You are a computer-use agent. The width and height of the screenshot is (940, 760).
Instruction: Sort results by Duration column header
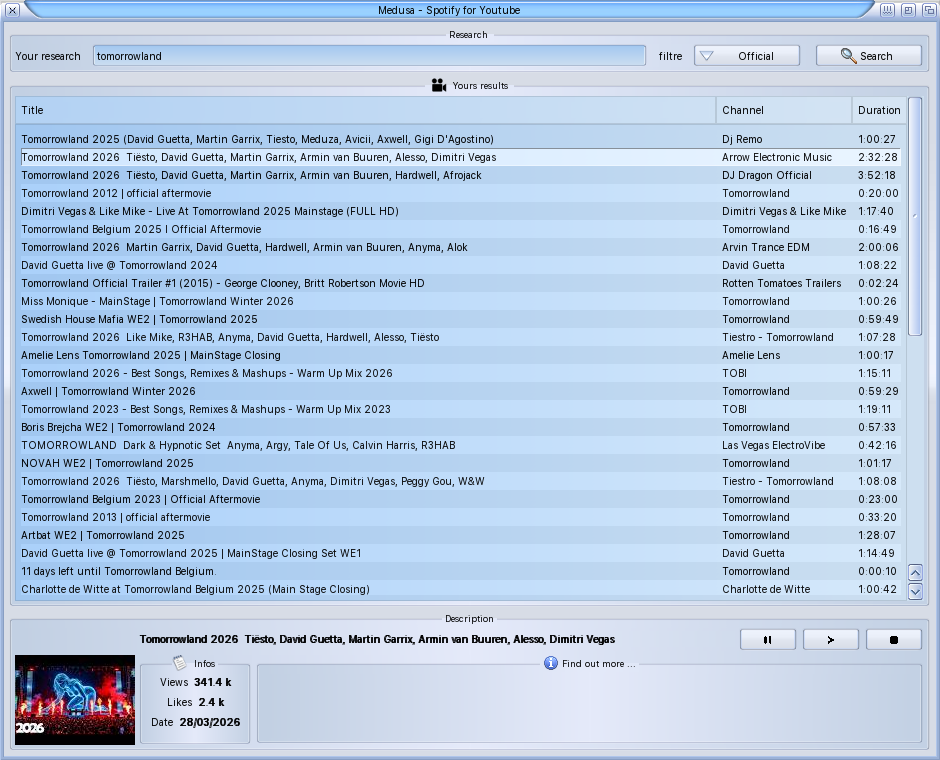click(x=879, y=110)
